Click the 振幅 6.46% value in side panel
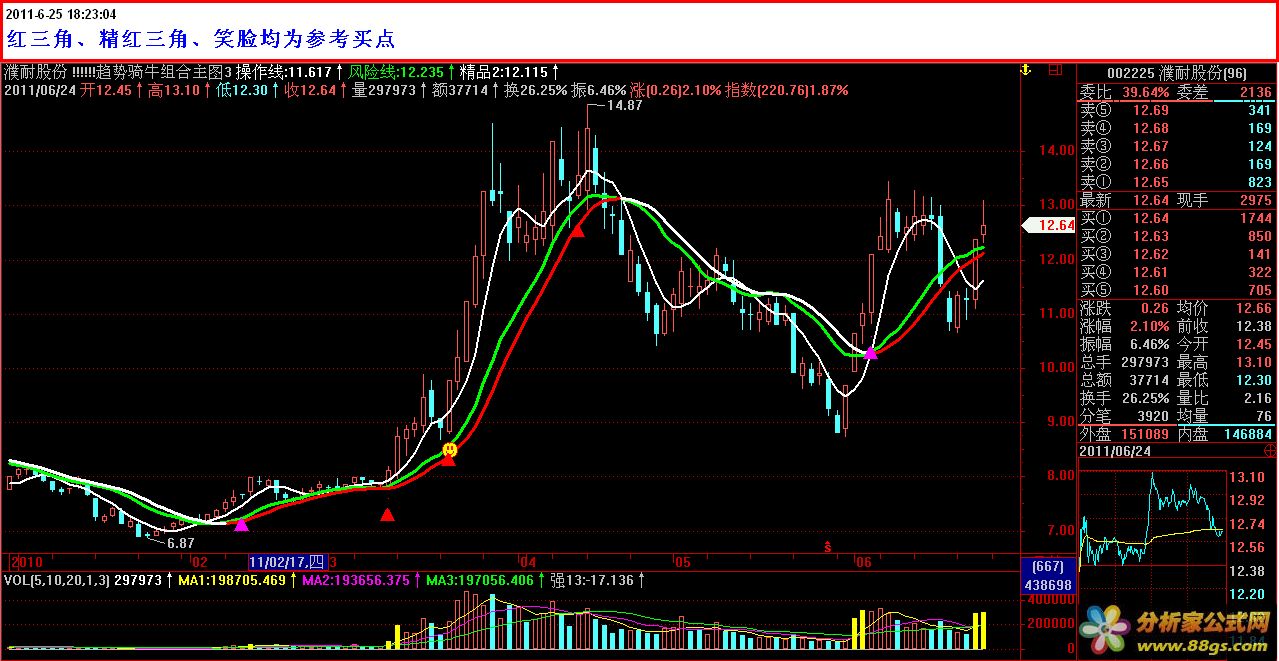This screenshot has height=661, width=1279. click(x=1150, y=344)
